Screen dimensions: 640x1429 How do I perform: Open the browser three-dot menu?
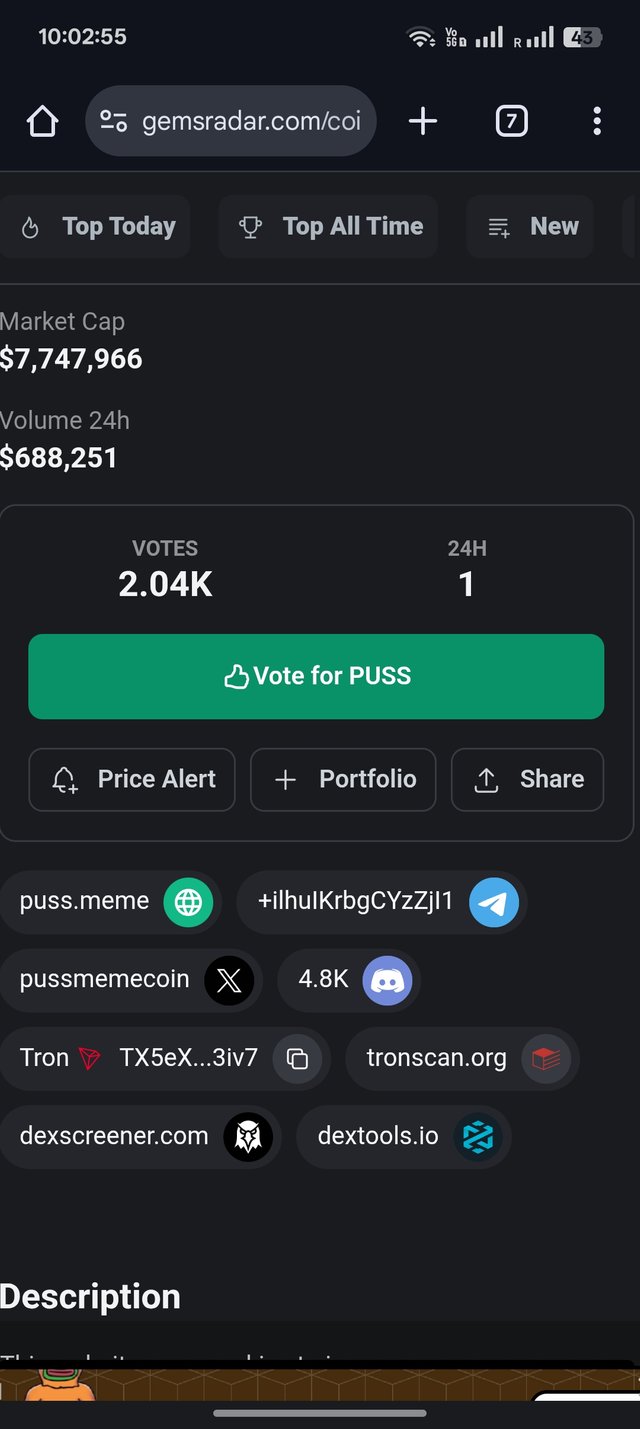[597, 122]
